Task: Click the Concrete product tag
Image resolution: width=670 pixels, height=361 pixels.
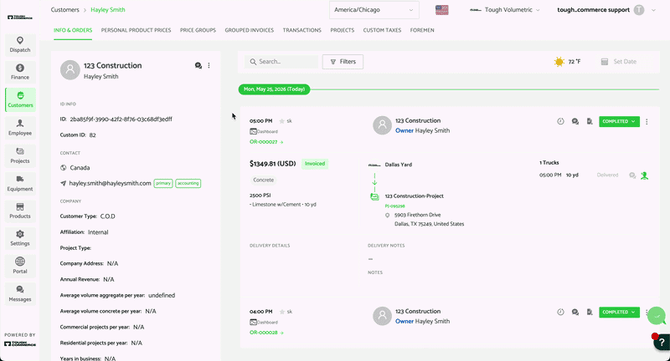Action: pyautogui.click(x=263, y=180)
